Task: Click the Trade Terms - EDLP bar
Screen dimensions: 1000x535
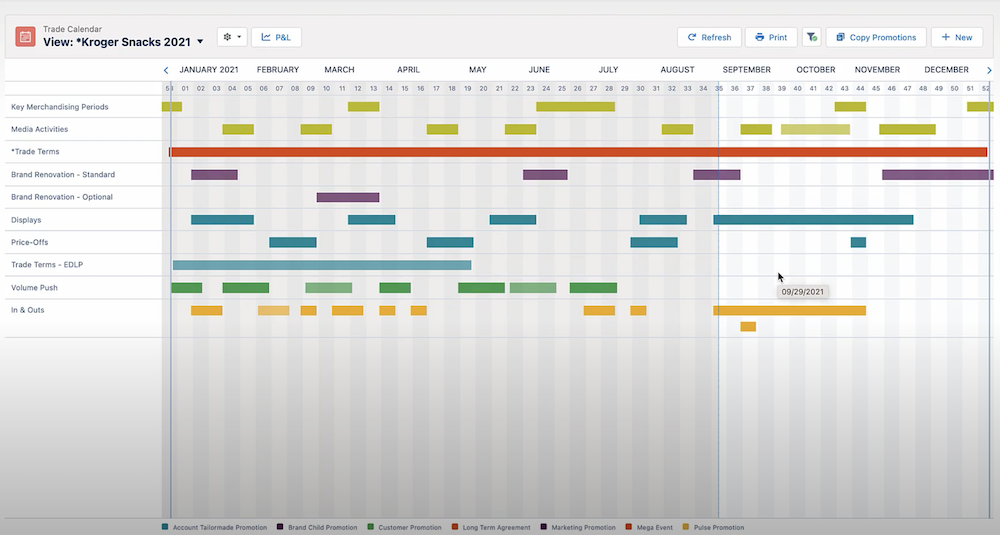Action: click(x=321, y=265)
